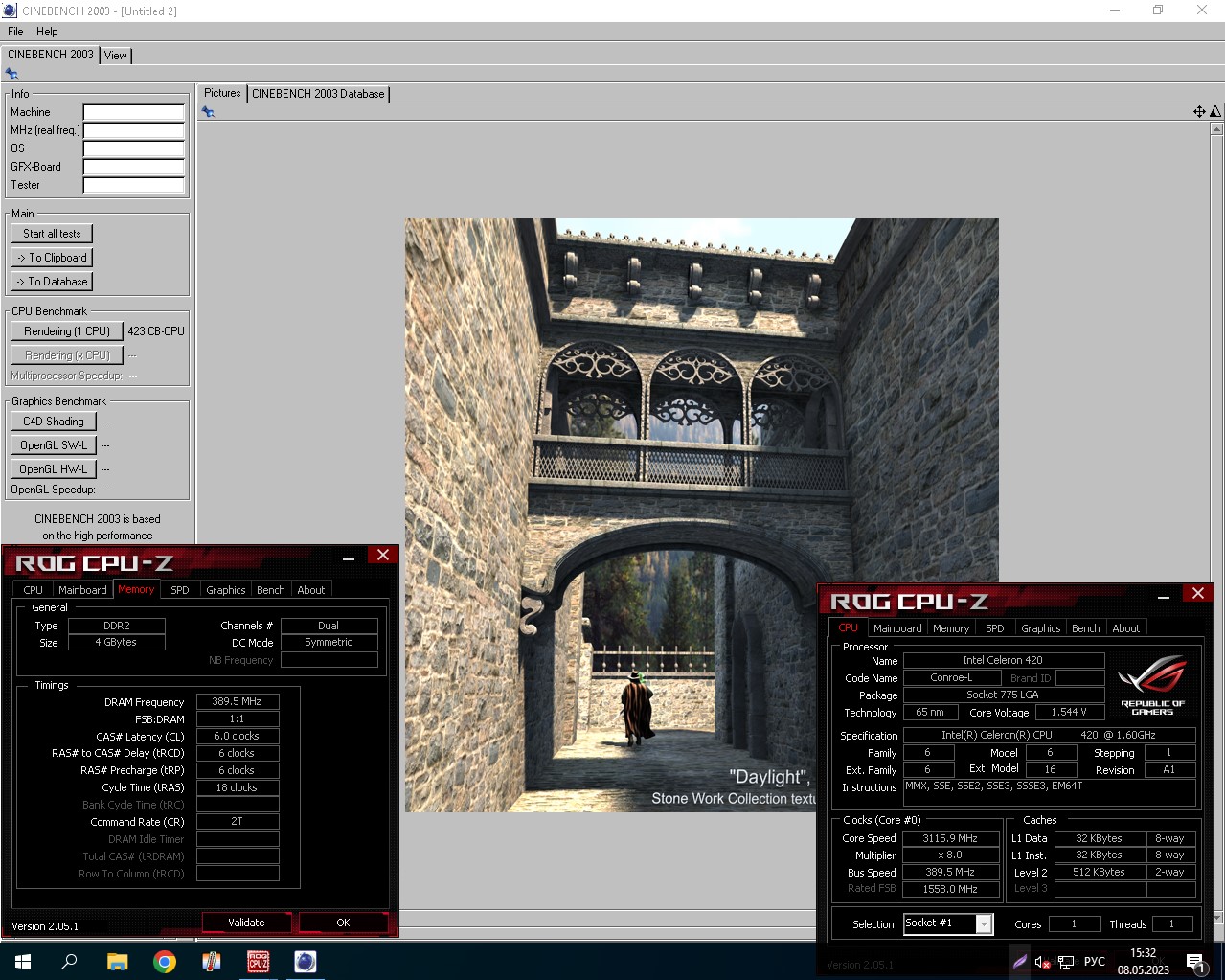Open About tab in the memory CPU-Z window

[x=311, y=590]
